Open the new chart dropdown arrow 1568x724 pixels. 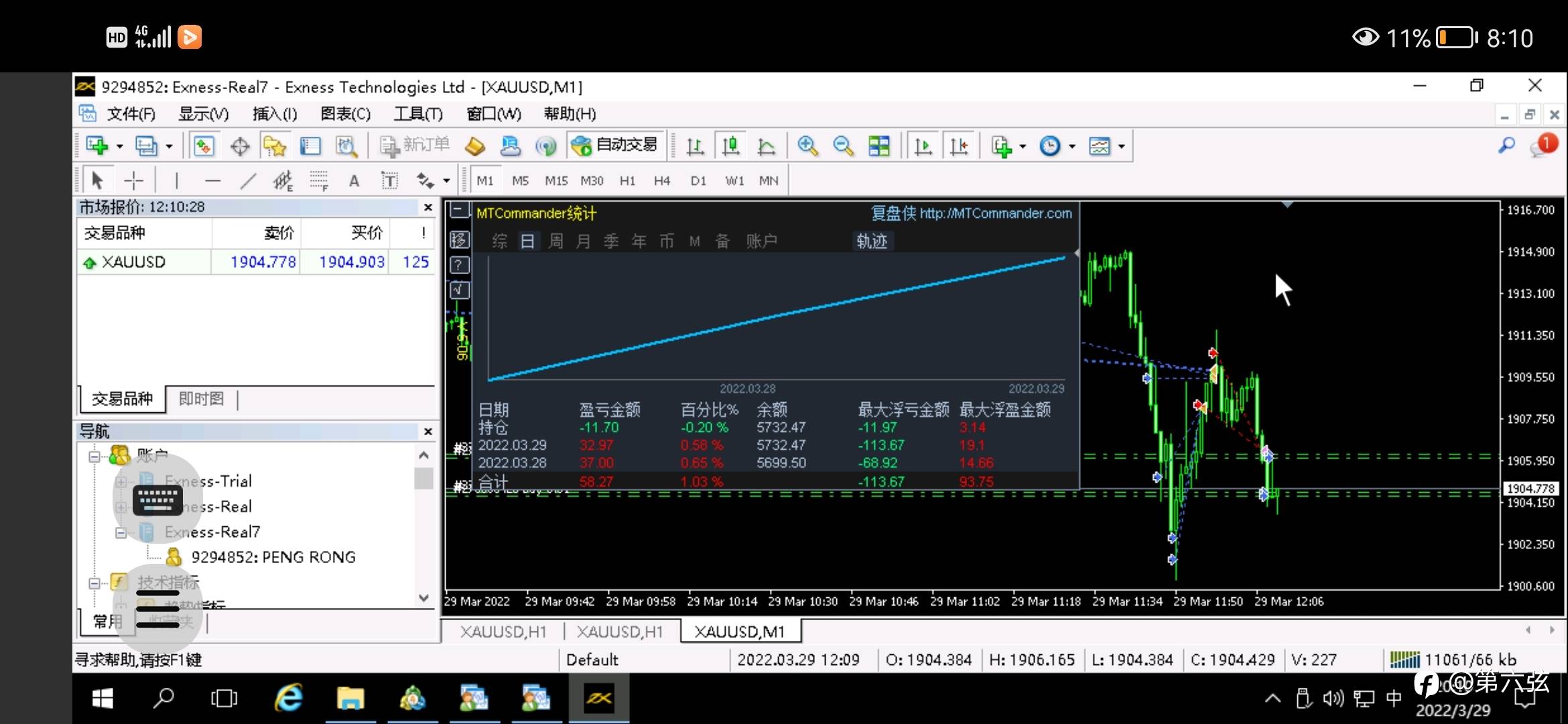click(x=120, y=146)
